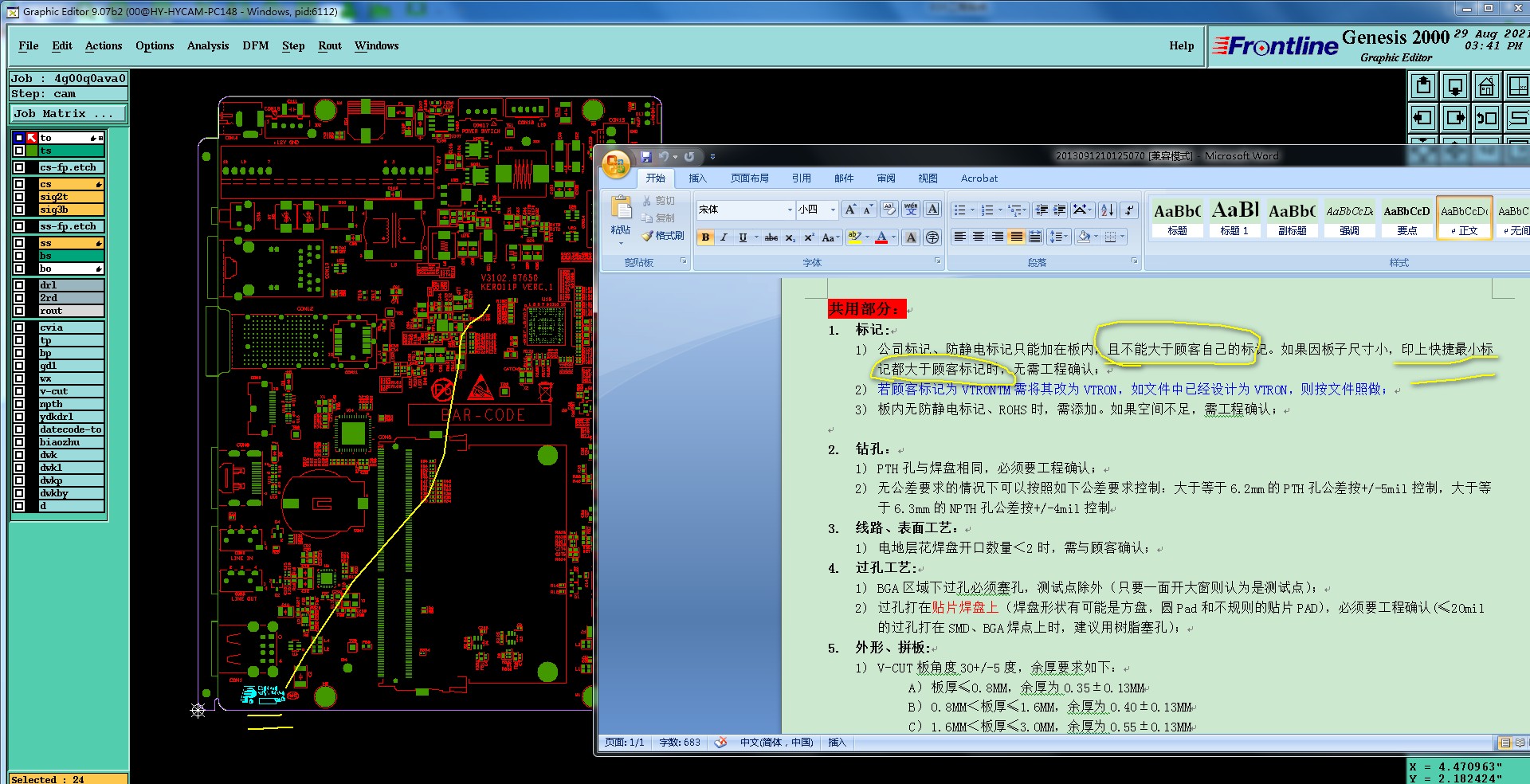Click the grow font icon
The width and height of the screenshot is (1530, 784).
(x=850, y=210)
